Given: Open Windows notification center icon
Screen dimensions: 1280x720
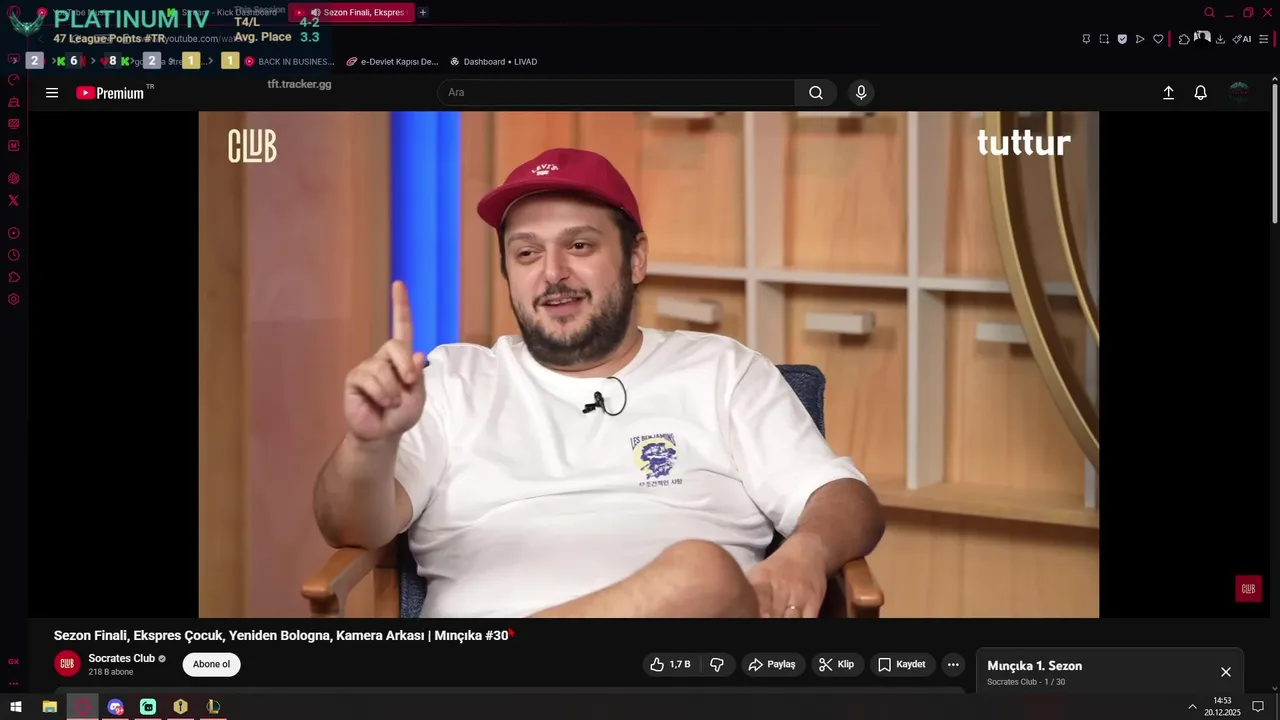Looking at the screenshot, I should pyautogui.click(x=1259, y=707).
